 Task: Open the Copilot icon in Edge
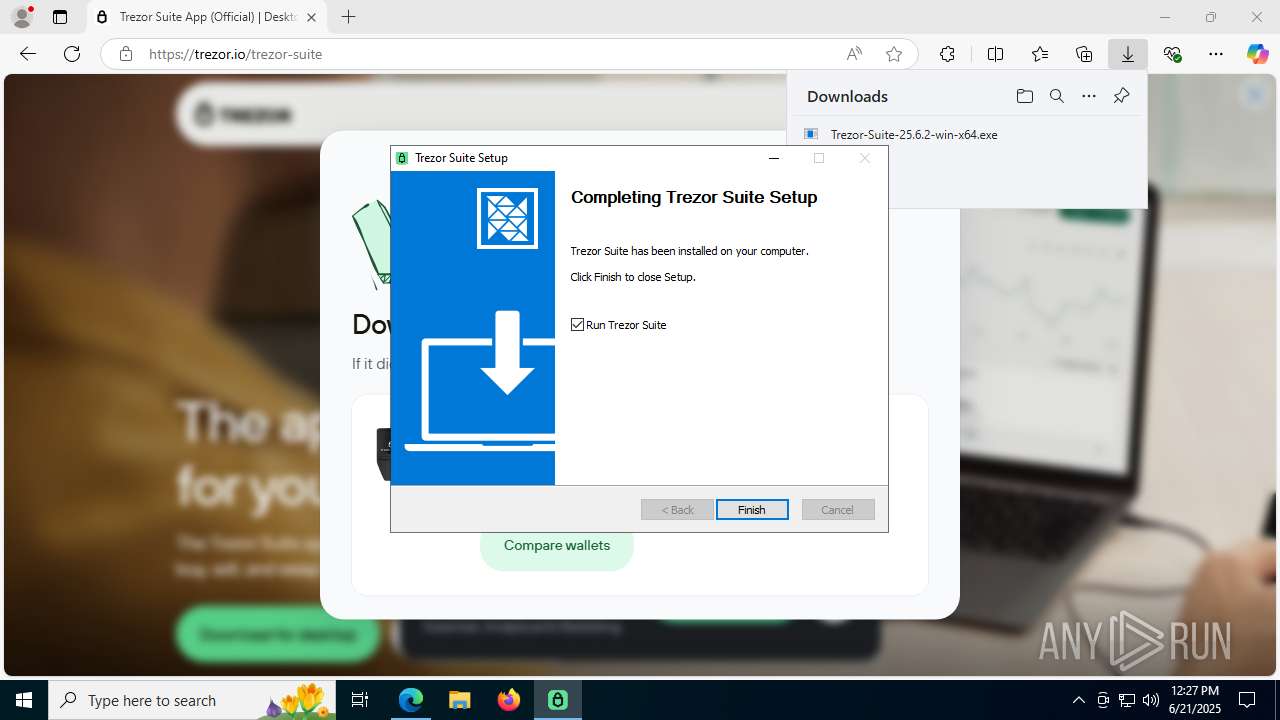click(1257, 54)
